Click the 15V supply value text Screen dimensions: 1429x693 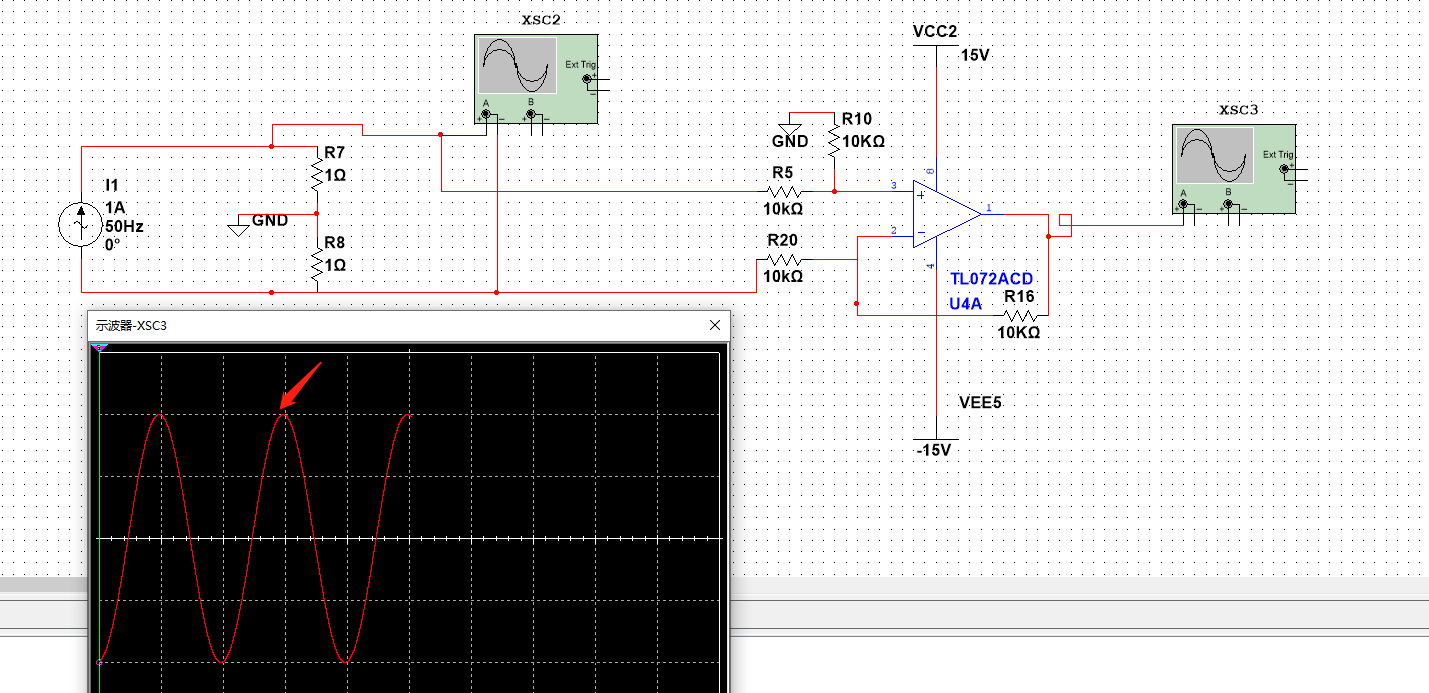pyautogui.click(x=975, y=55)
